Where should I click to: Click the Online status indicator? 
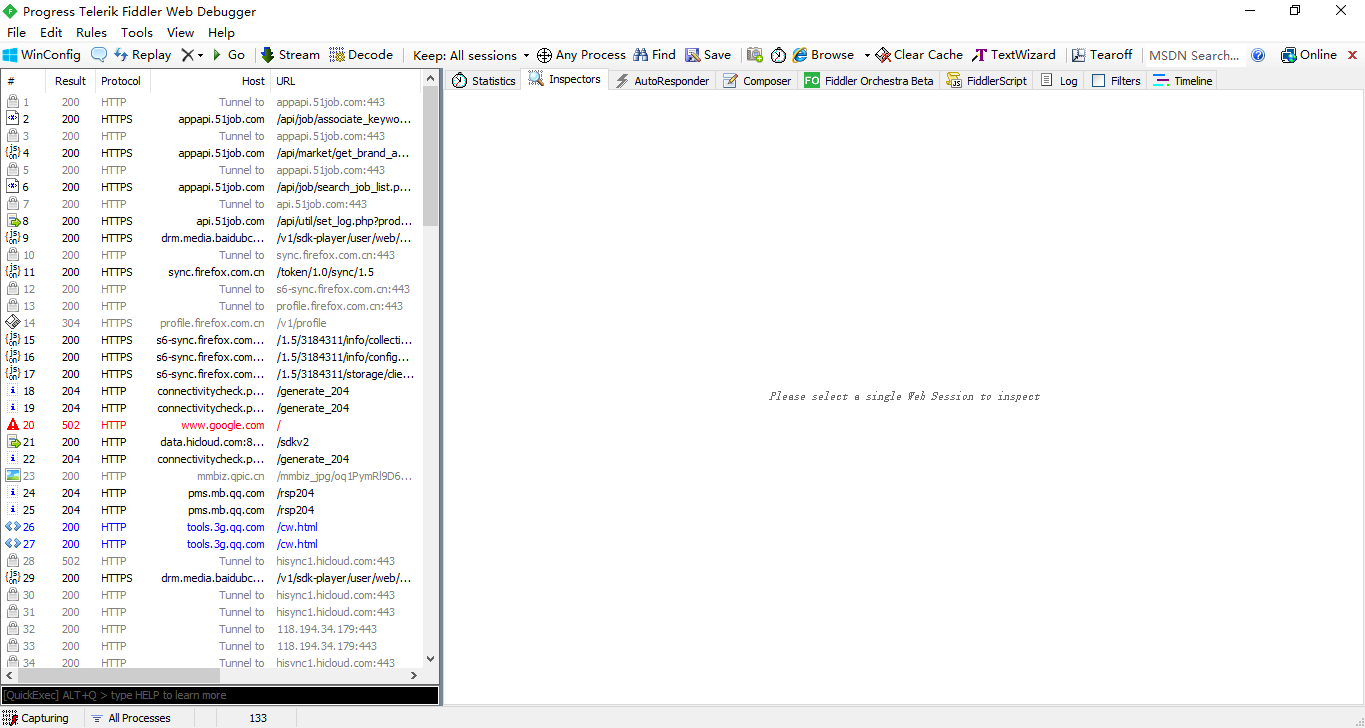(1309, 55)
